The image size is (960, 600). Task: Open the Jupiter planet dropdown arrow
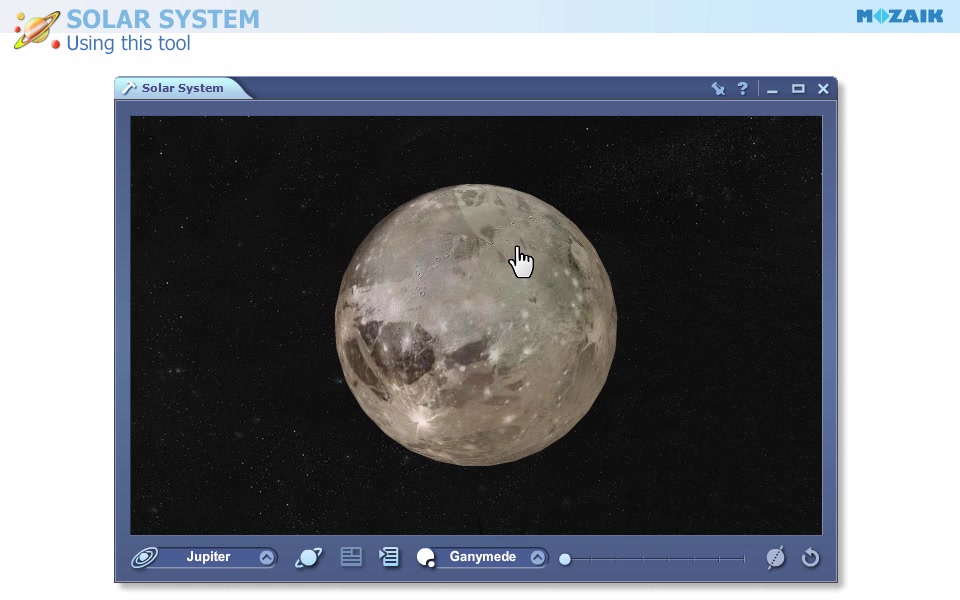click(x=266, y=557)
